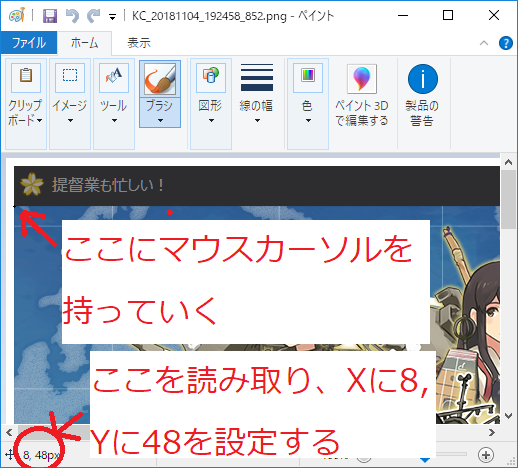
Task: Expand the イメージ group dropdown arrow
Action: [70, 120]
